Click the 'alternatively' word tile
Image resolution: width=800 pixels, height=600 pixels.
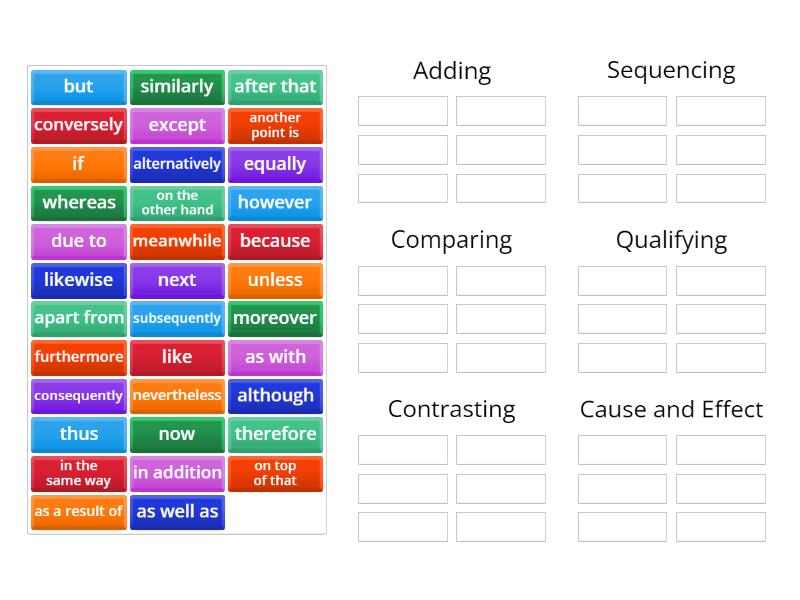pyautogui.click(x=177, y=164)
